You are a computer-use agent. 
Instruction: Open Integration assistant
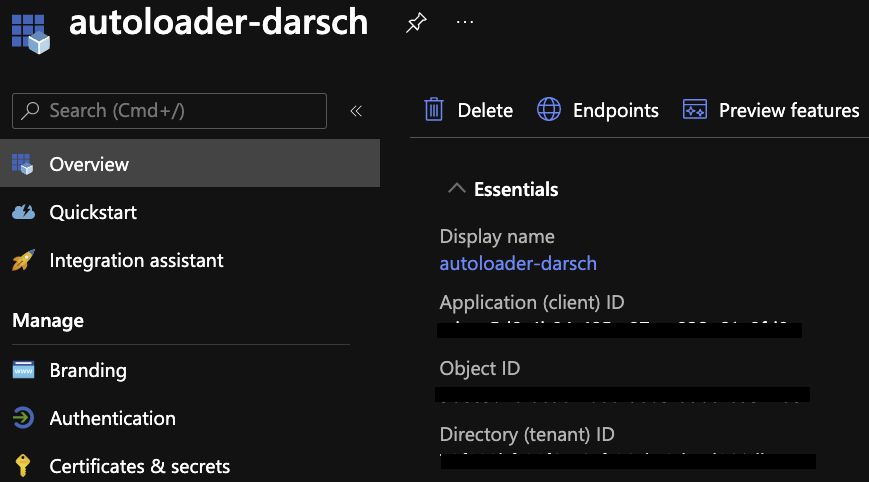[136, 260]
